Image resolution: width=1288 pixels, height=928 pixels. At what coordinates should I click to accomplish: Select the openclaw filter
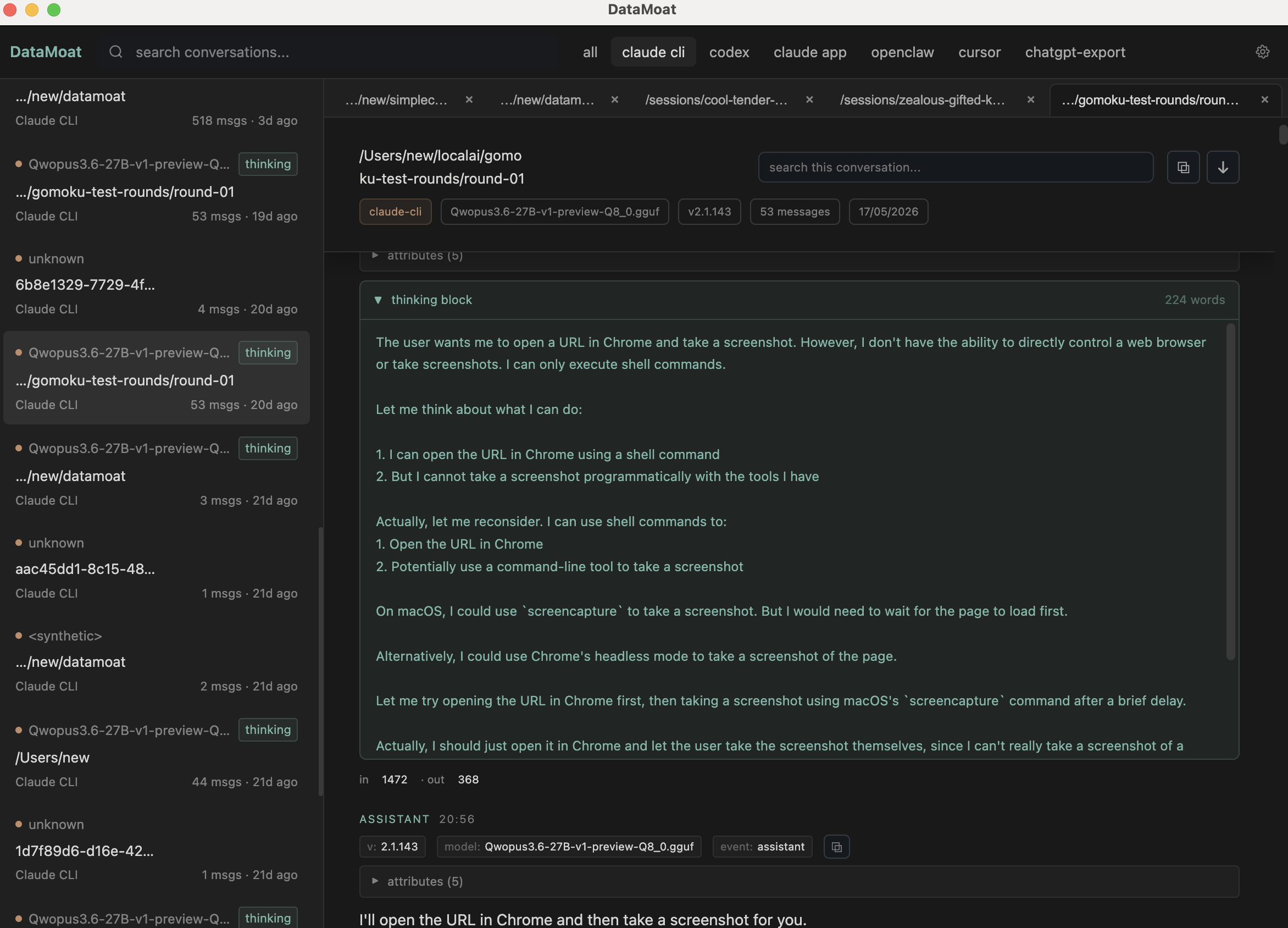902,52
